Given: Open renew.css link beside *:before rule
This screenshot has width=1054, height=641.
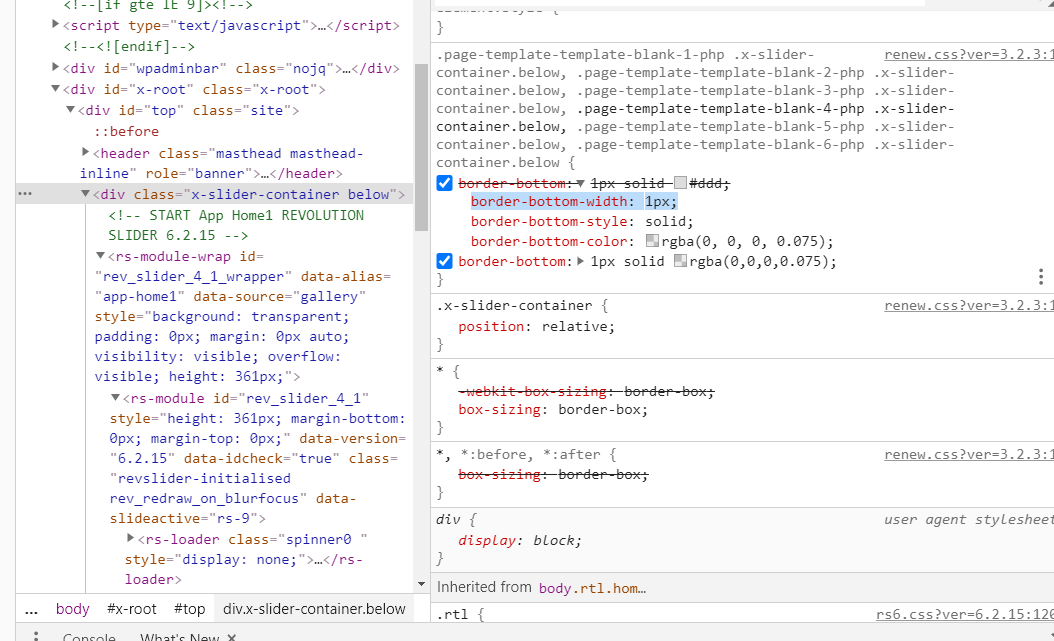Looking at the screenshot, I should click(x=969, y=455).
